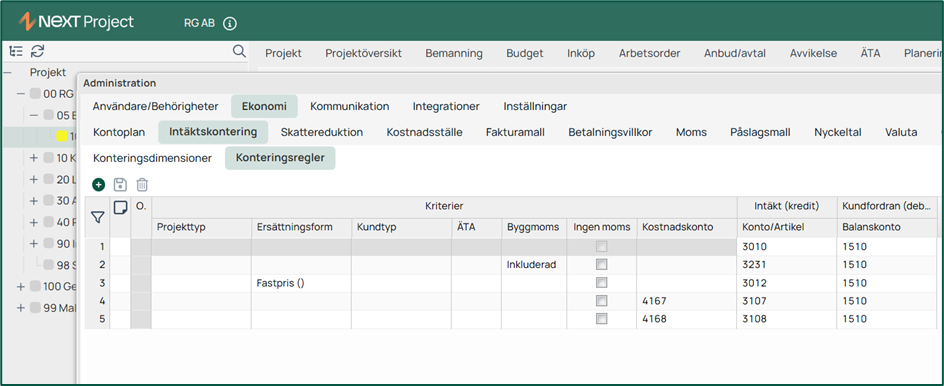
Task: Check the box beside 10 K project
Action: pyautogui.click(x=49, y=158)
